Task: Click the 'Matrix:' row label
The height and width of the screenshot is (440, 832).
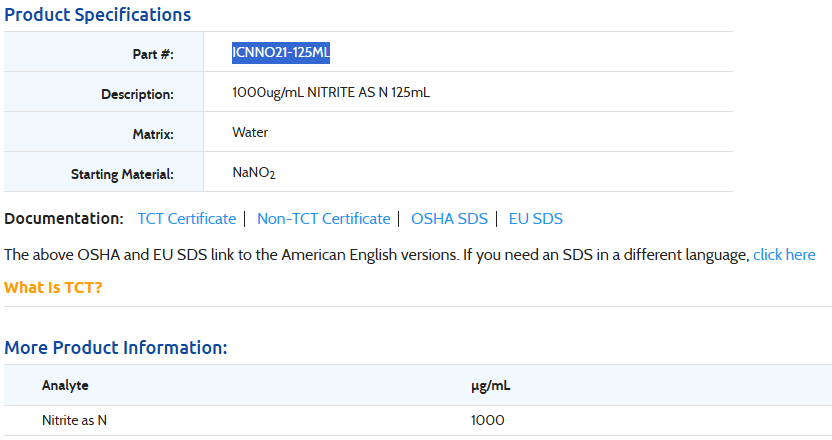Action: 153,134
